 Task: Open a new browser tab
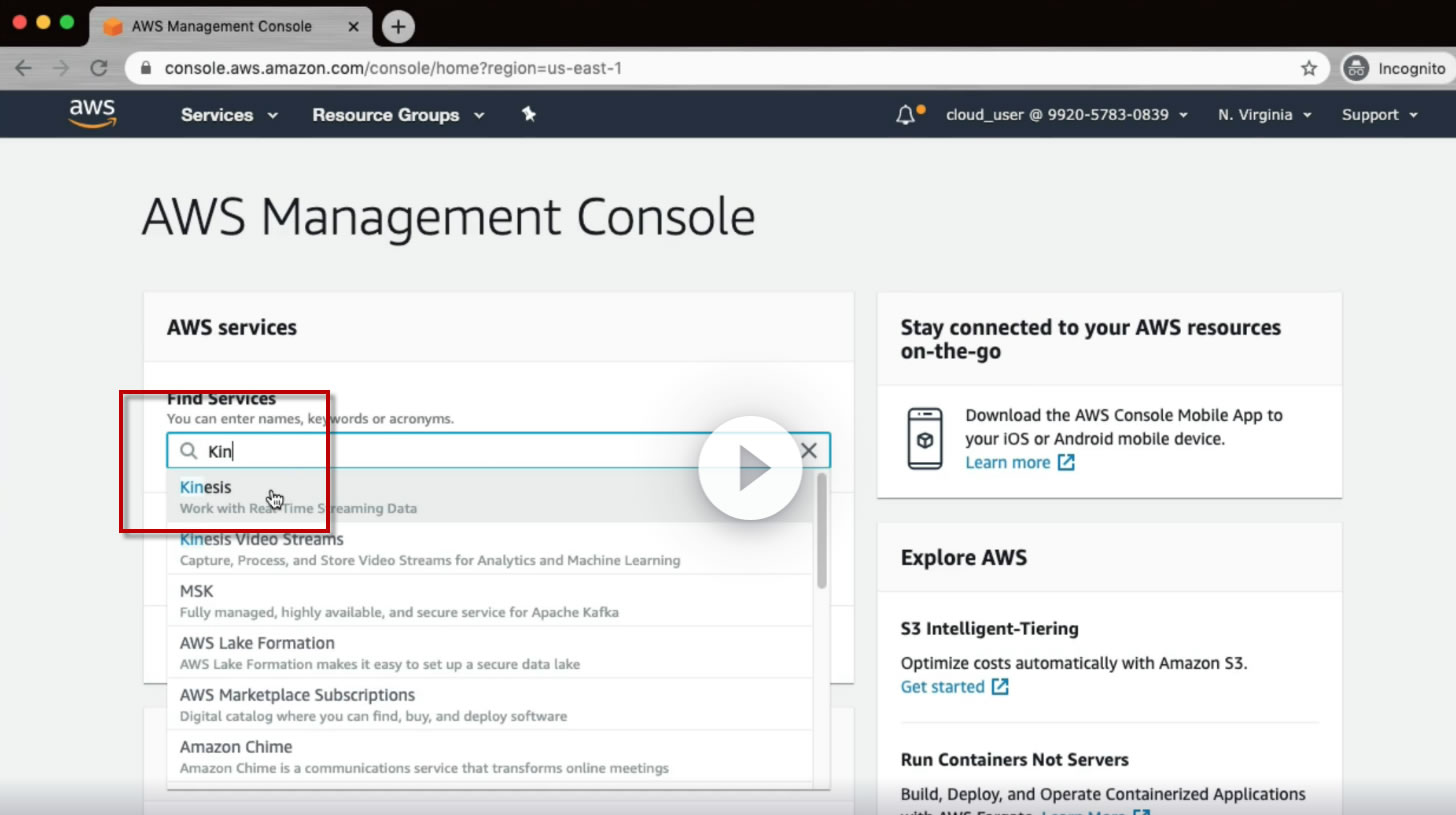coord(398,27)
